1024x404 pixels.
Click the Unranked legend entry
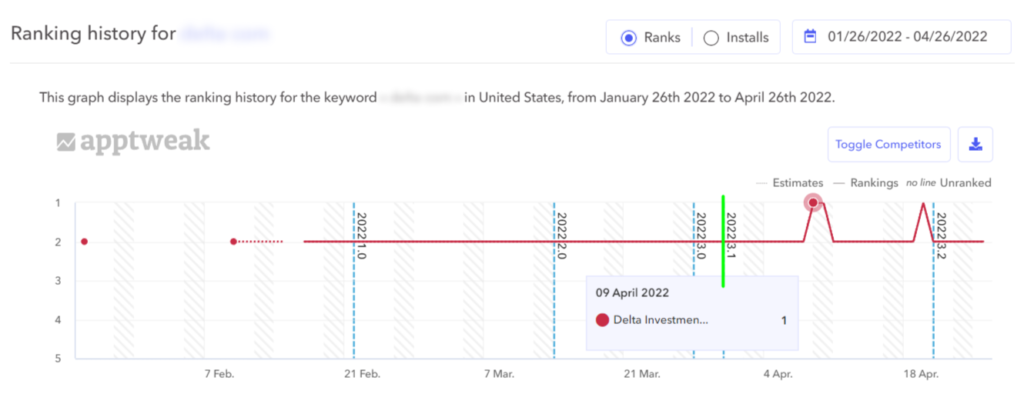948,183
